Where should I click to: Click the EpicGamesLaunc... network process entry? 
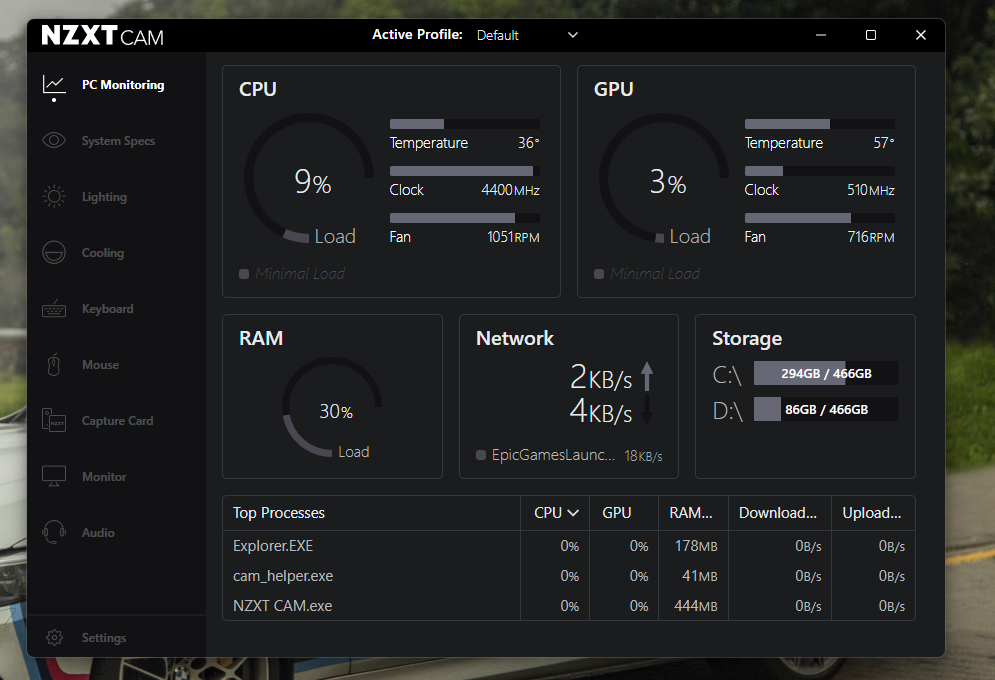[x=569, y=455]
